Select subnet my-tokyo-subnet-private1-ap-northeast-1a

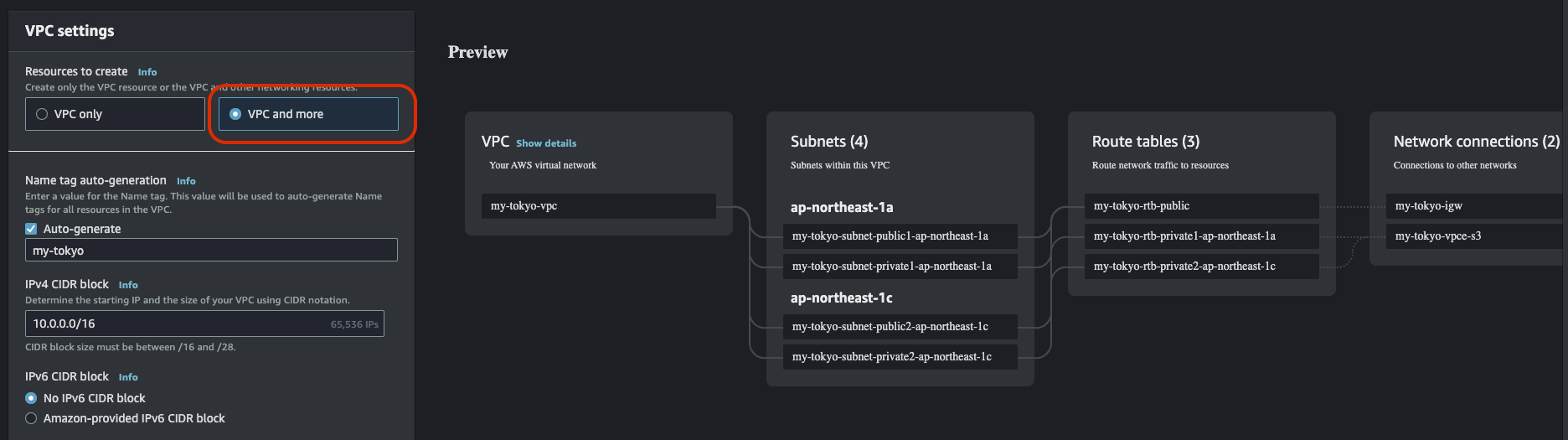[900, 267]
